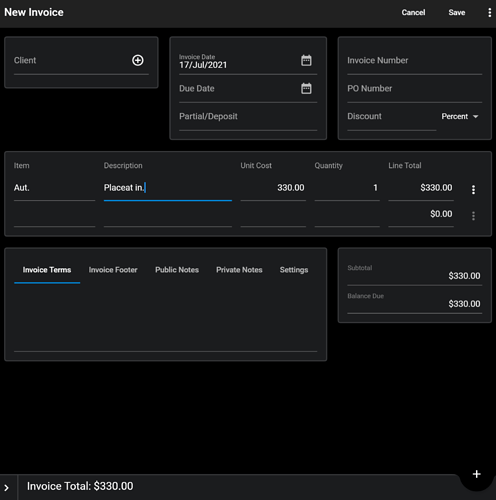The image size is (496, 500).
Task: Select the Partial/Deposit input field
Action: (248, 117)
